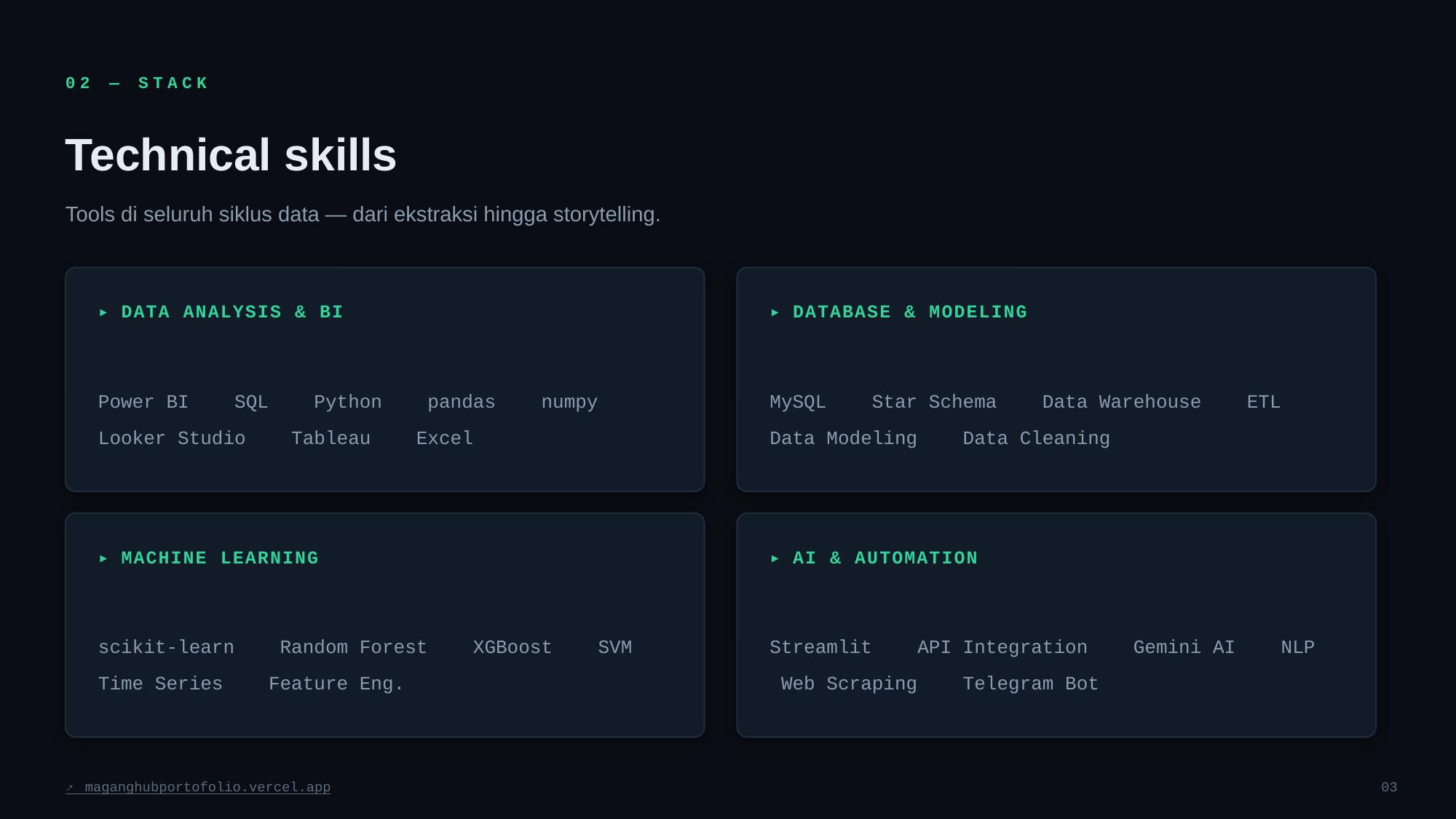Screen dimensions: 1456x819
Task: Click the '02 — STACK' section label
Action: click(137, 83)
